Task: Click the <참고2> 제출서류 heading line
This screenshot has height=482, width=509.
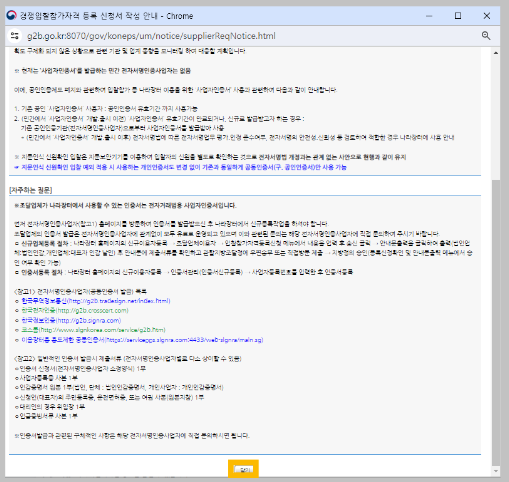Action: coord(128,359)
